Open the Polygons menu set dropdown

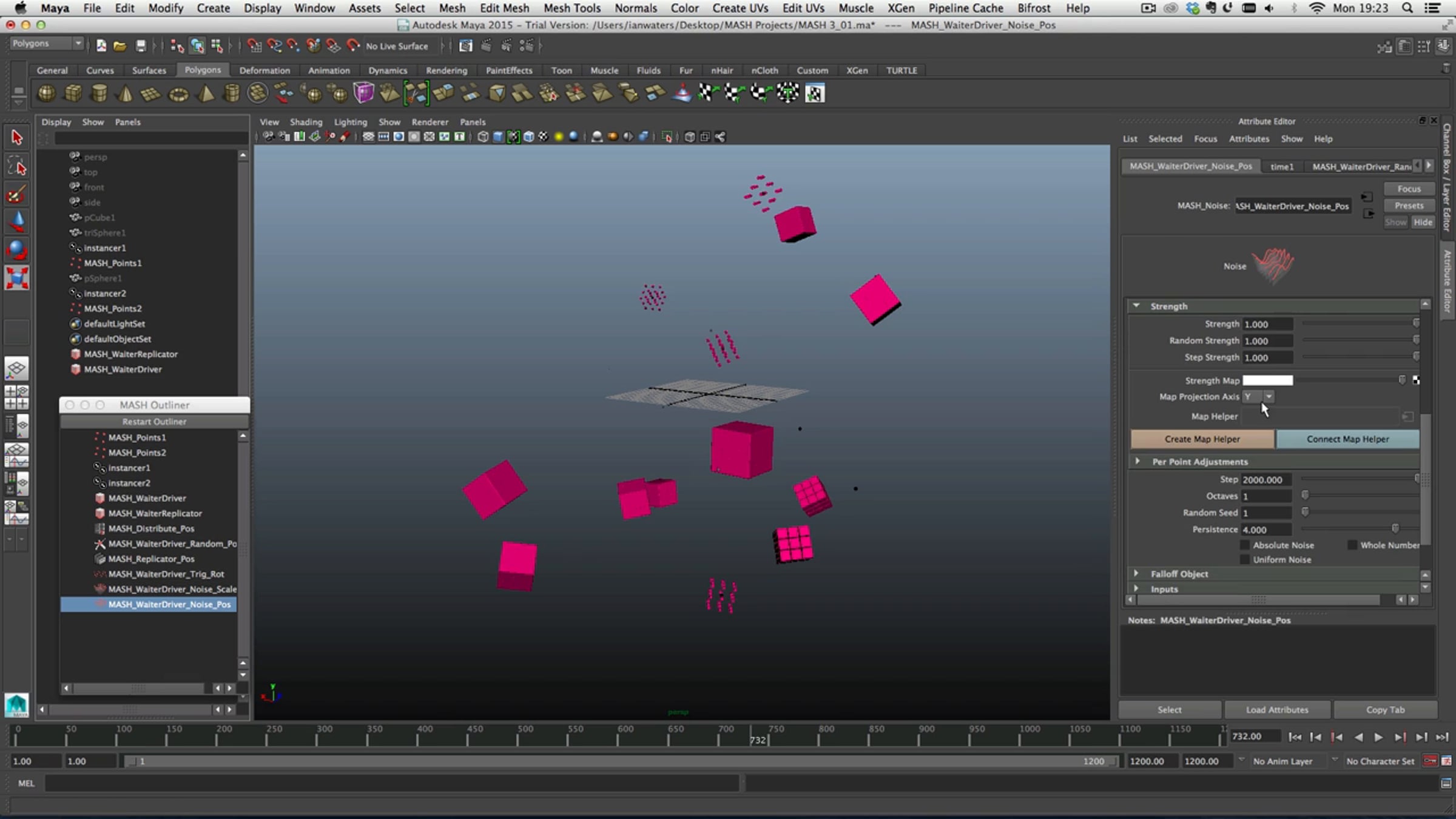tap(46, 44)
